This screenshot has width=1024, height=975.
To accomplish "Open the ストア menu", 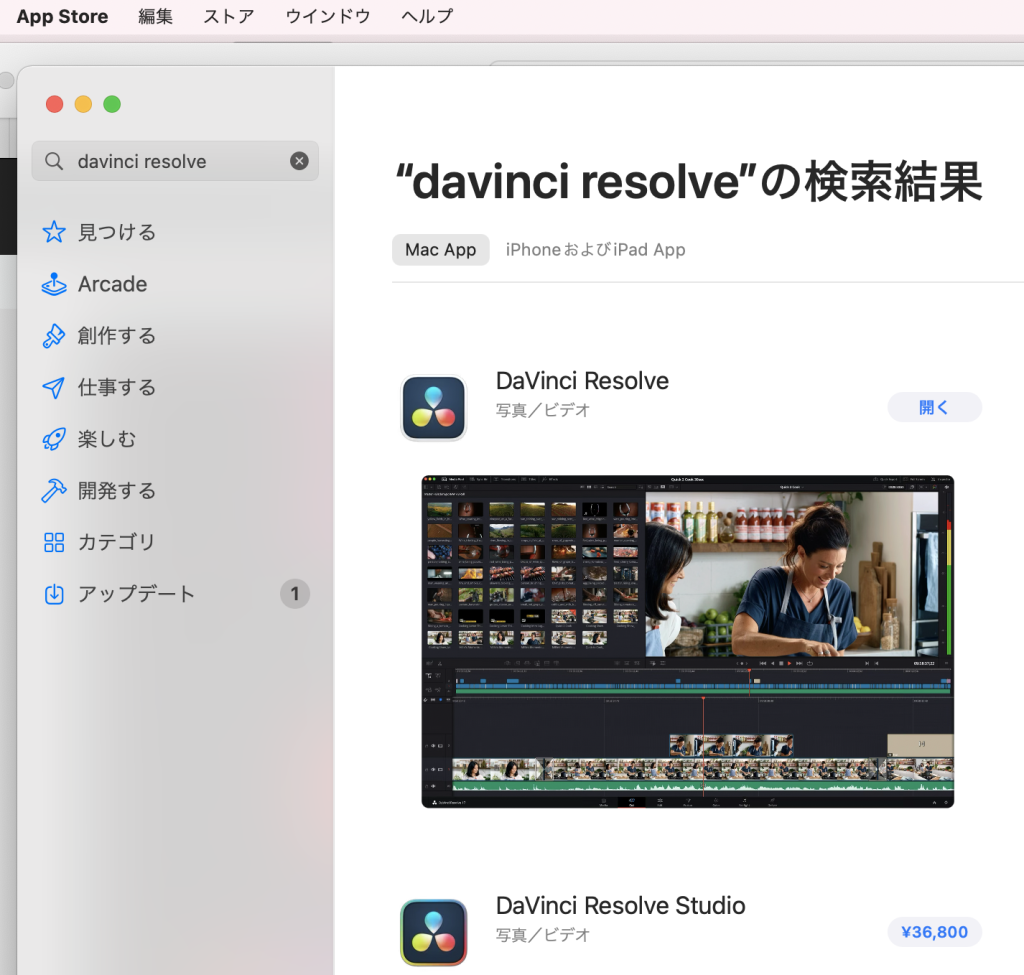I will [x=228, y=16].
